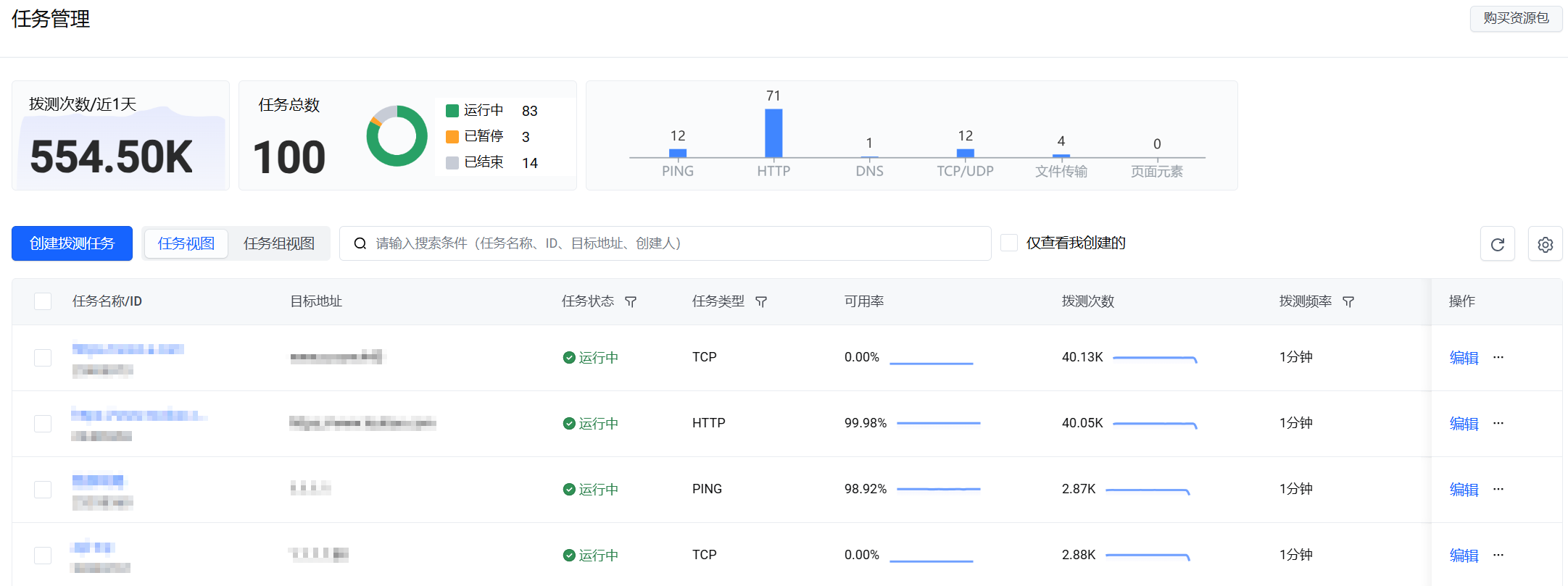This screenshot has height=586, width=1568.
Task: Open table settings gear icon
Action: point(1545,244)
